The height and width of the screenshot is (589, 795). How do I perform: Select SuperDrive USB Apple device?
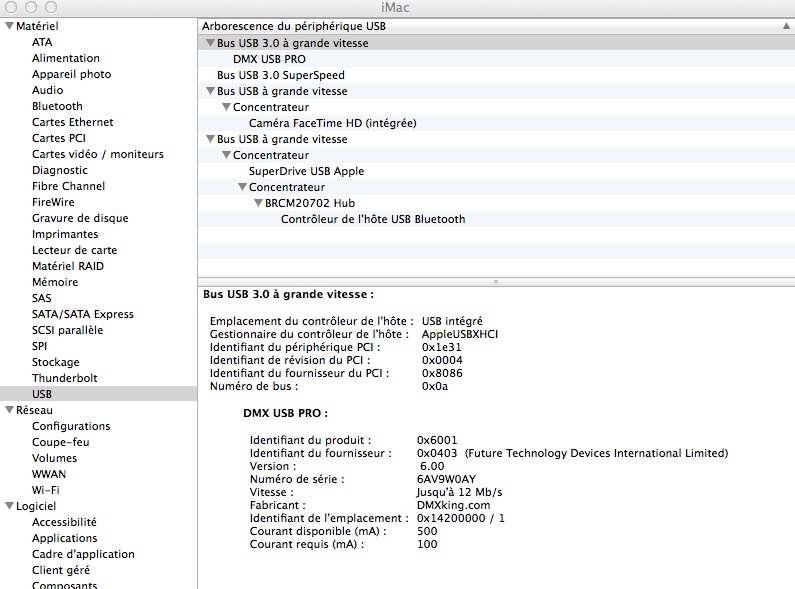[306, 171]
